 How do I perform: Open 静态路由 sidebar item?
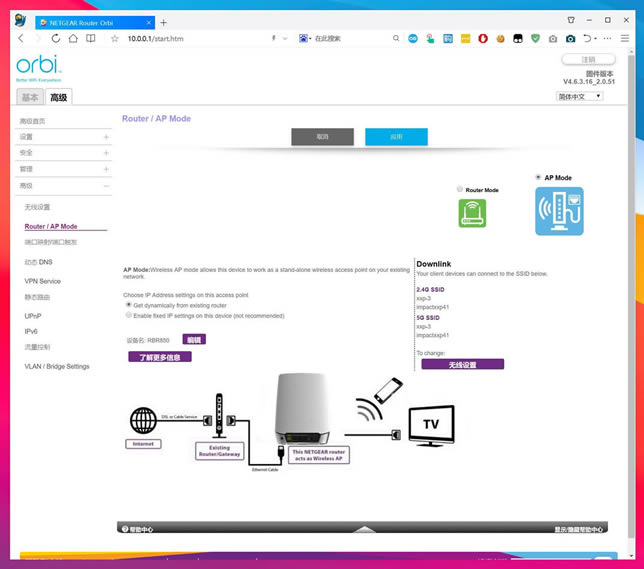[37, 297]
